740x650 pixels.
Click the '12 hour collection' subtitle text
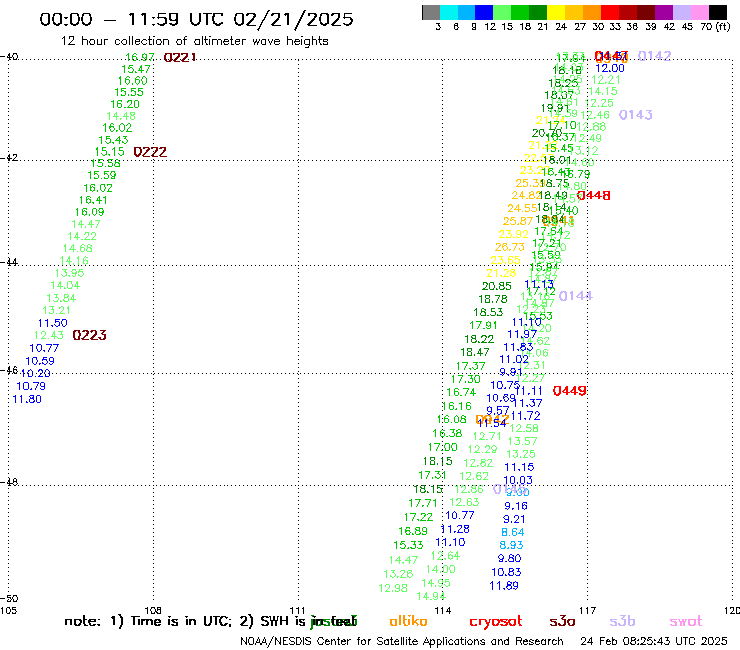(x=194, y=41)
